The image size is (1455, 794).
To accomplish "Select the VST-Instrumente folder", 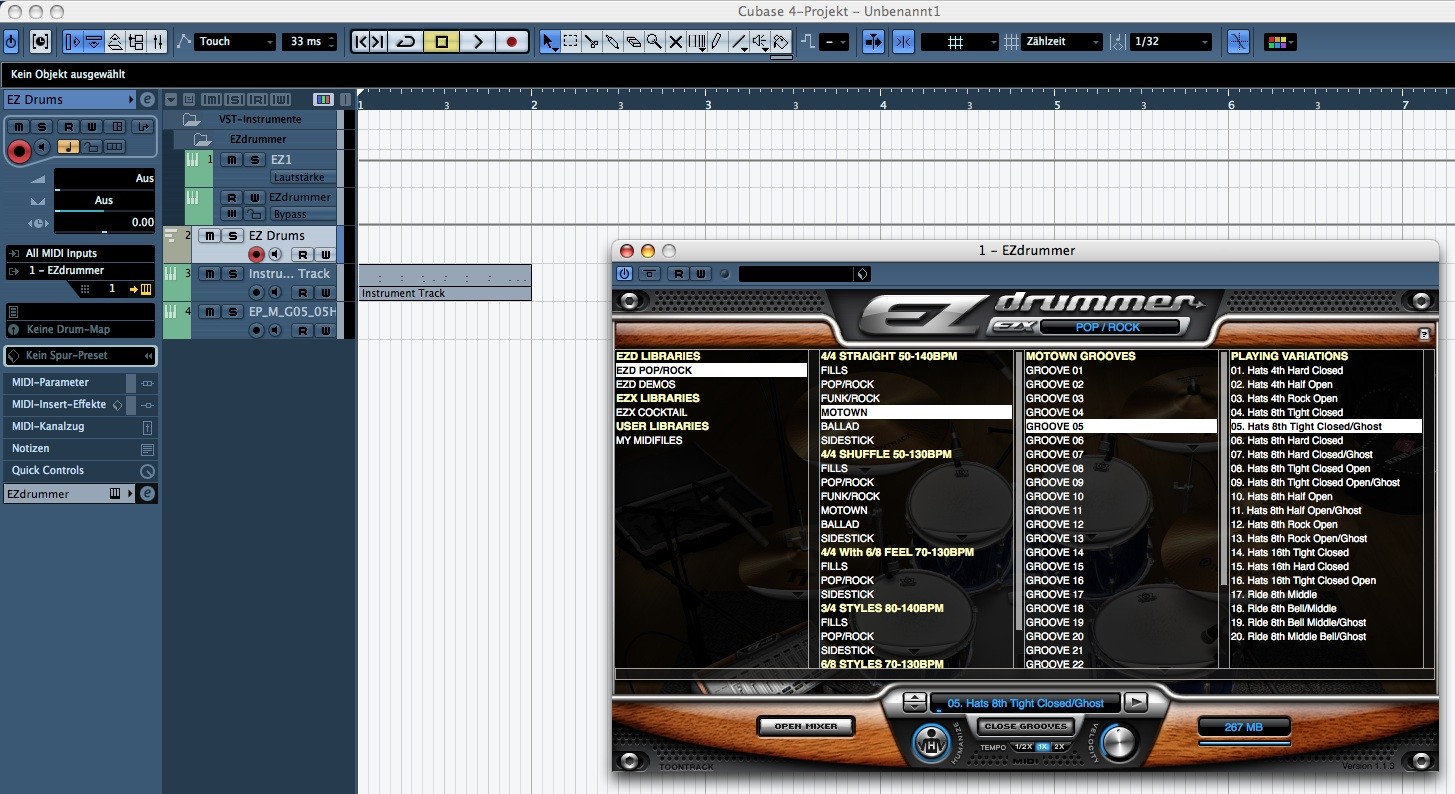I will [x=260, y=119].
